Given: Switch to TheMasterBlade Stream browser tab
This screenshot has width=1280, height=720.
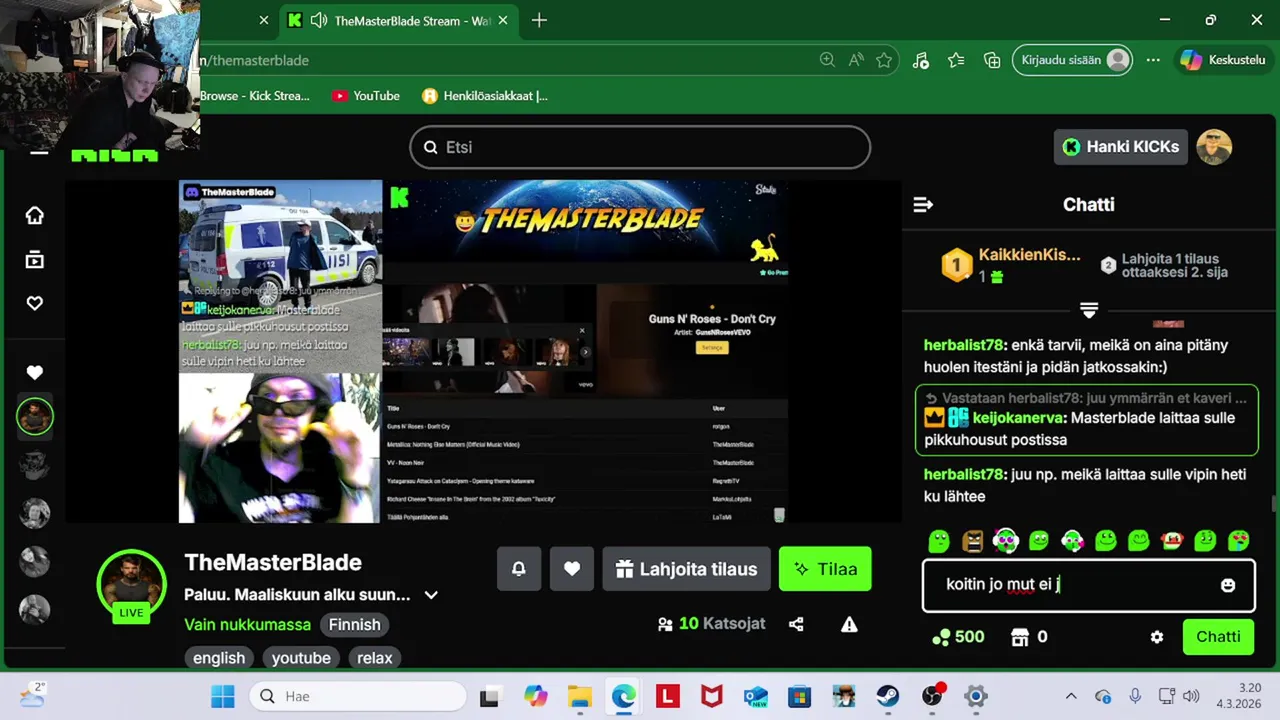Looking at the screenshot, I should 398,20.
